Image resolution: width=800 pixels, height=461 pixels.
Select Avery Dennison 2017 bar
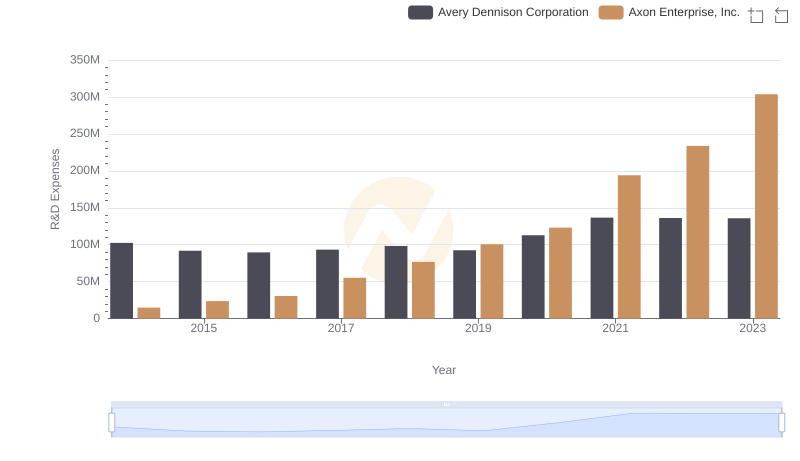click(x=327, y=284)
